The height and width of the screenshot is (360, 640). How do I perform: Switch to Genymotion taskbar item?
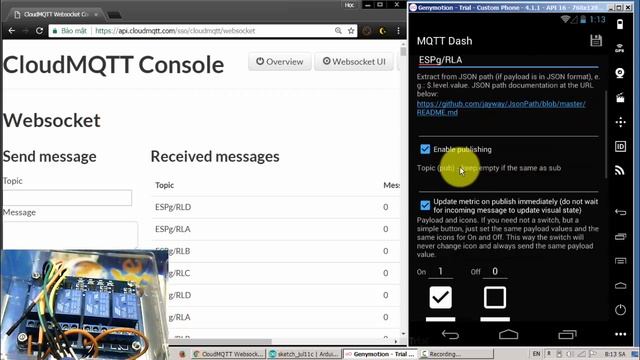[x=380, y=354]
